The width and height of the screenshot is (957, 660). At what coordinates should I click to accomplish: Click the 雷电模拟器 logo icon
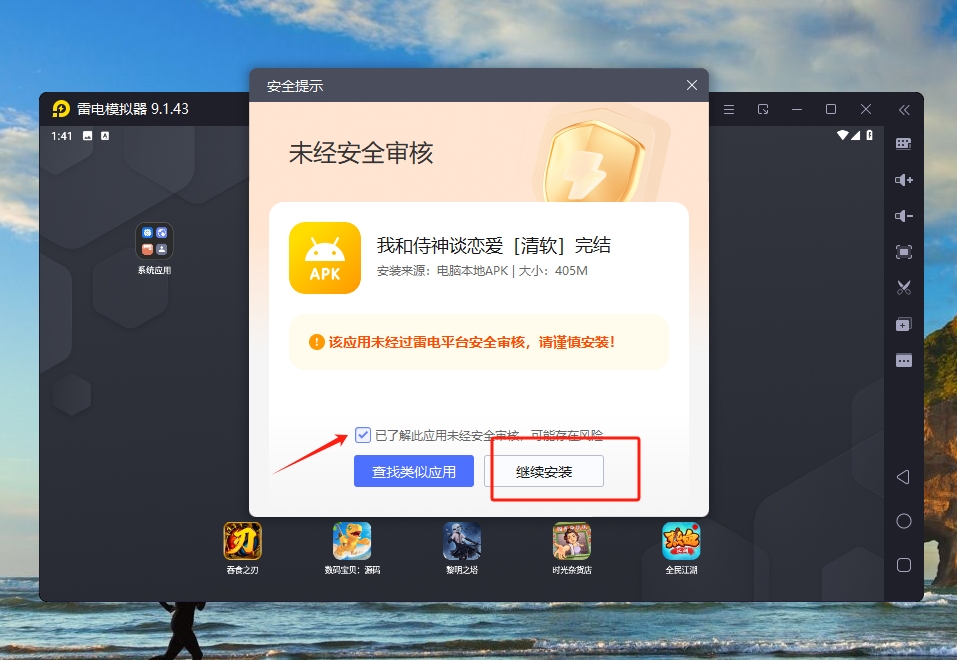point(61,109)
